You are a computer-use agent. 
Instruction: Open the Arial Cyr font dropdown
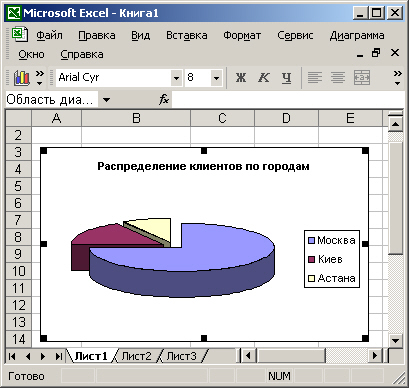click(x=176, y=78)
